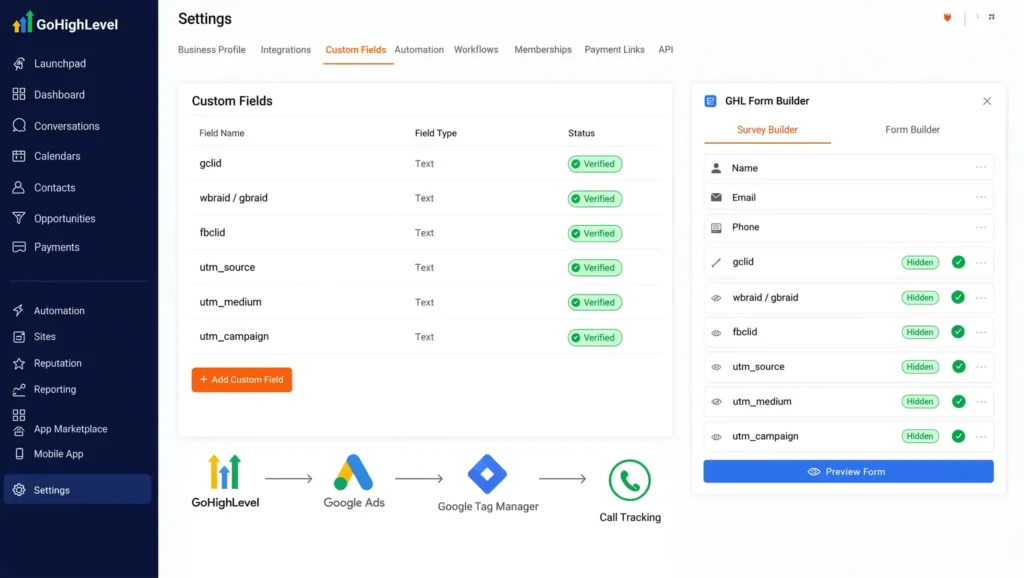Click the Payments card icon
The height and width of the screenshot is (578, 1024).
[x=19, y=247]
